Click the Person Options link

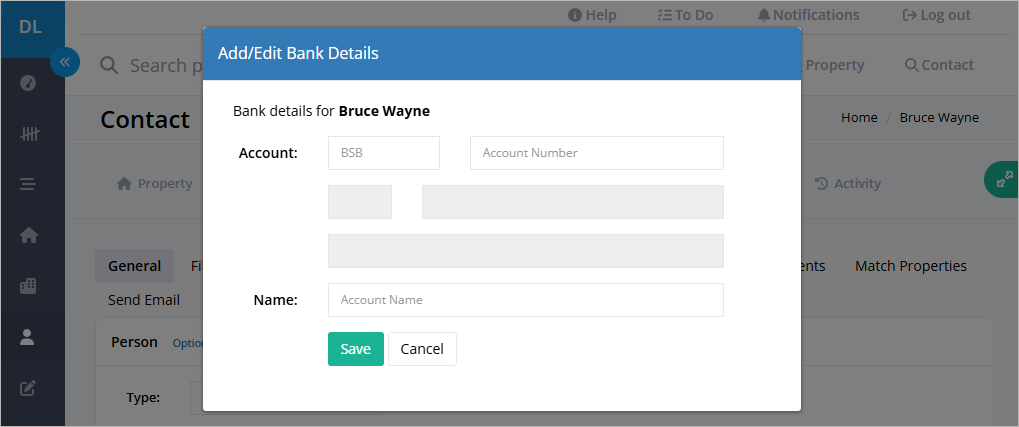point(188,343)
